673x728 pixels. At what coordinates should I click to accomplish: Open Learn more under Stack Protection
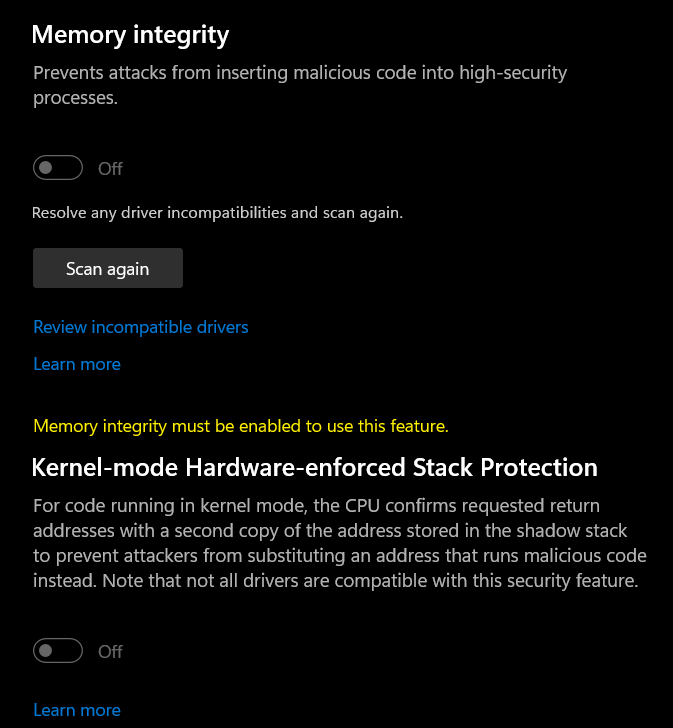pyautogui.click(x=77, y=710)
